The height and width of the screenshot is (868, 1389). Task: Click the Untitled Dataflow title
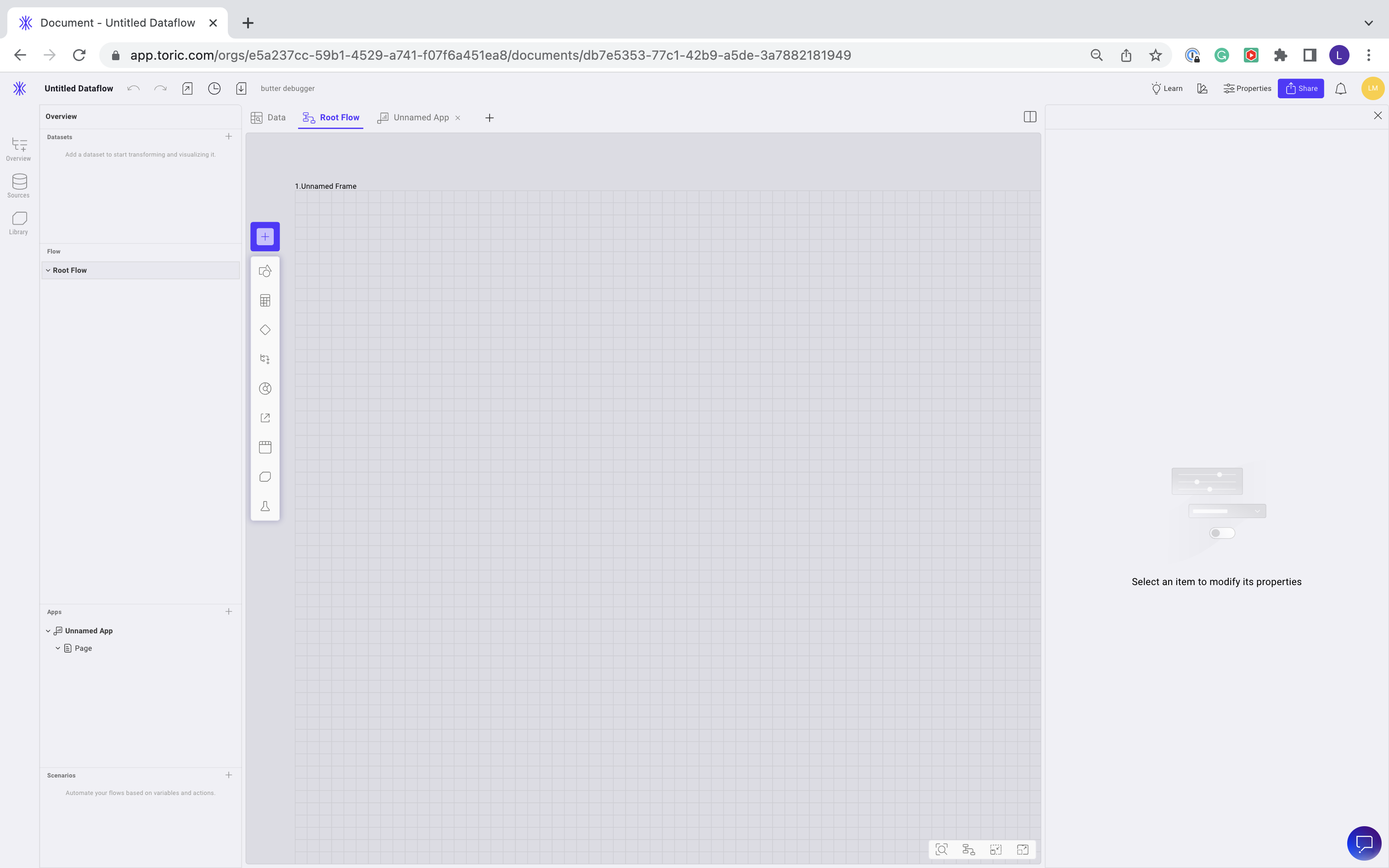pos(79,88)
